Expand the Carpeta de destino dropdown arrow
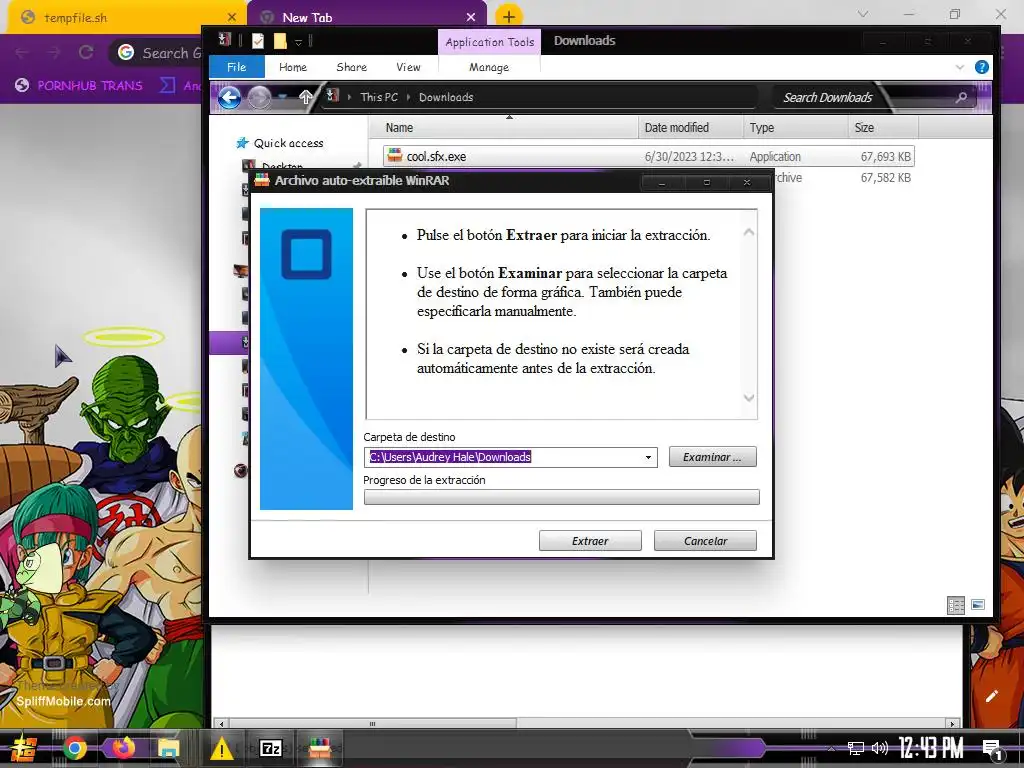 click(648, 457)
